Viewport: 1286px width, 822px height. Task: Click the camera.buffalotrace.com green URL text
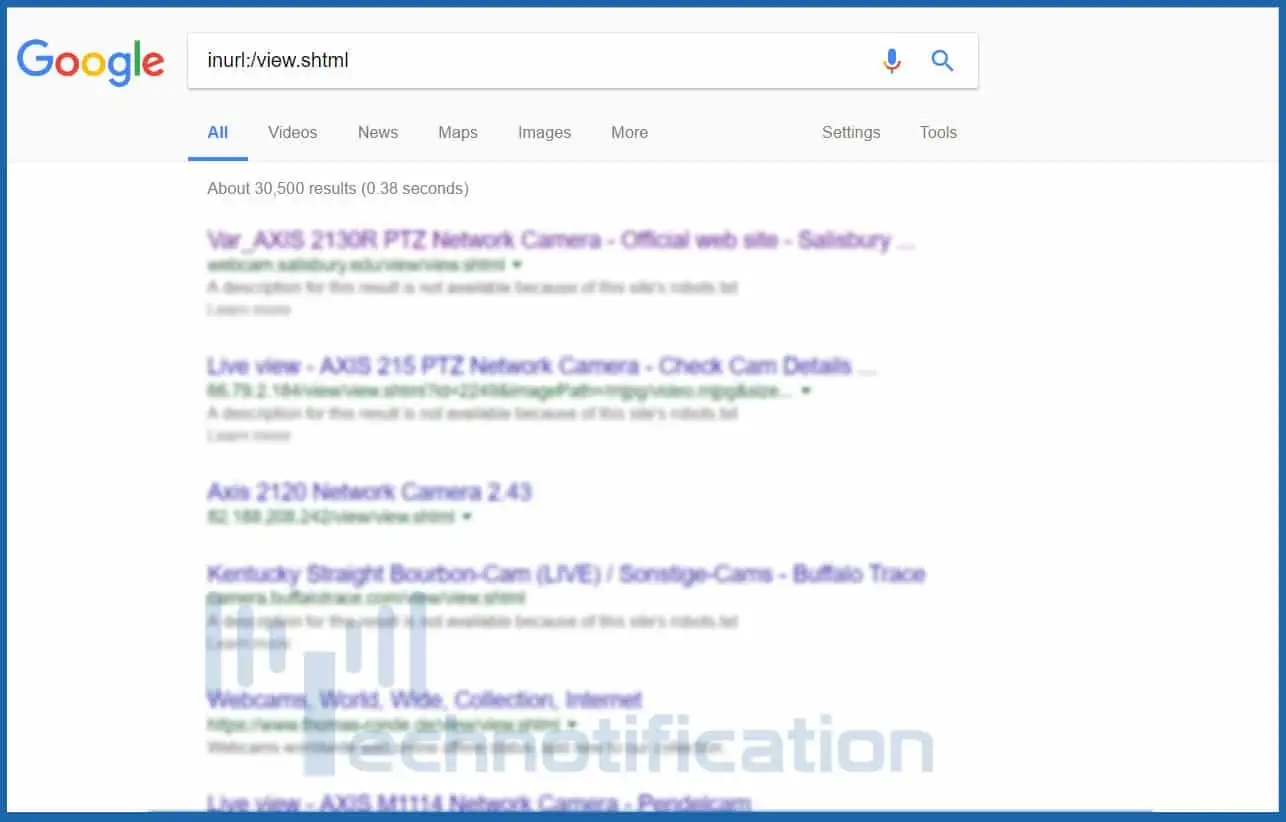pos(366,599)
